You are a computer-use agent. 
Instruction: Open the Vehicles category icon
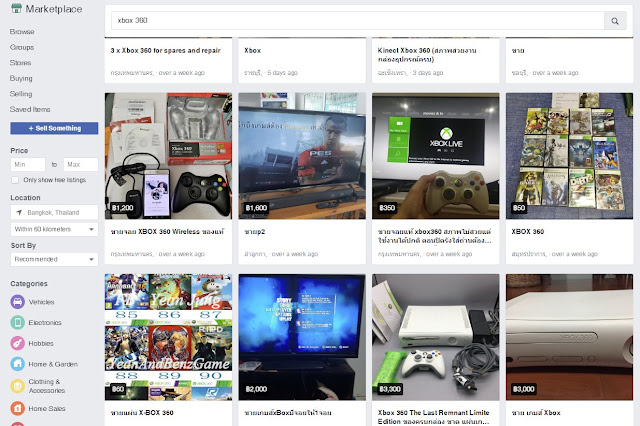18,302
